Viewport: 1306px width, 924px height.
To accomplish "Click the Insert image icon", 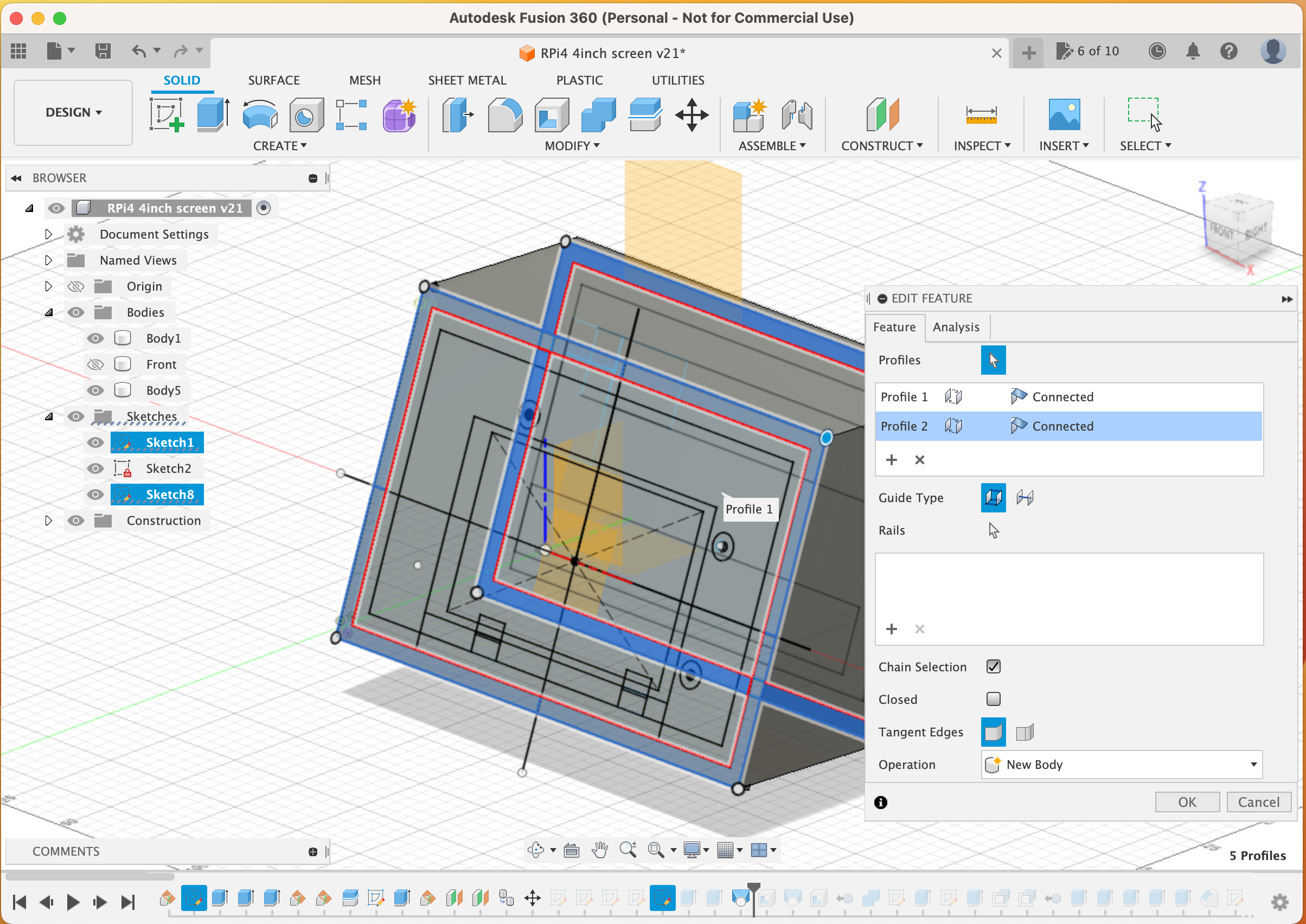I will 1064,114.
